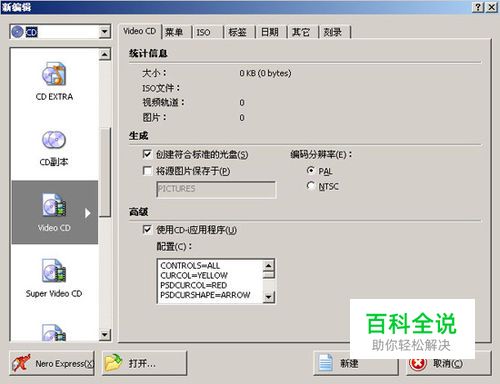Click the partly visible compilation icon below Super Video CD

pyautogui.click(x=54, y=332)
